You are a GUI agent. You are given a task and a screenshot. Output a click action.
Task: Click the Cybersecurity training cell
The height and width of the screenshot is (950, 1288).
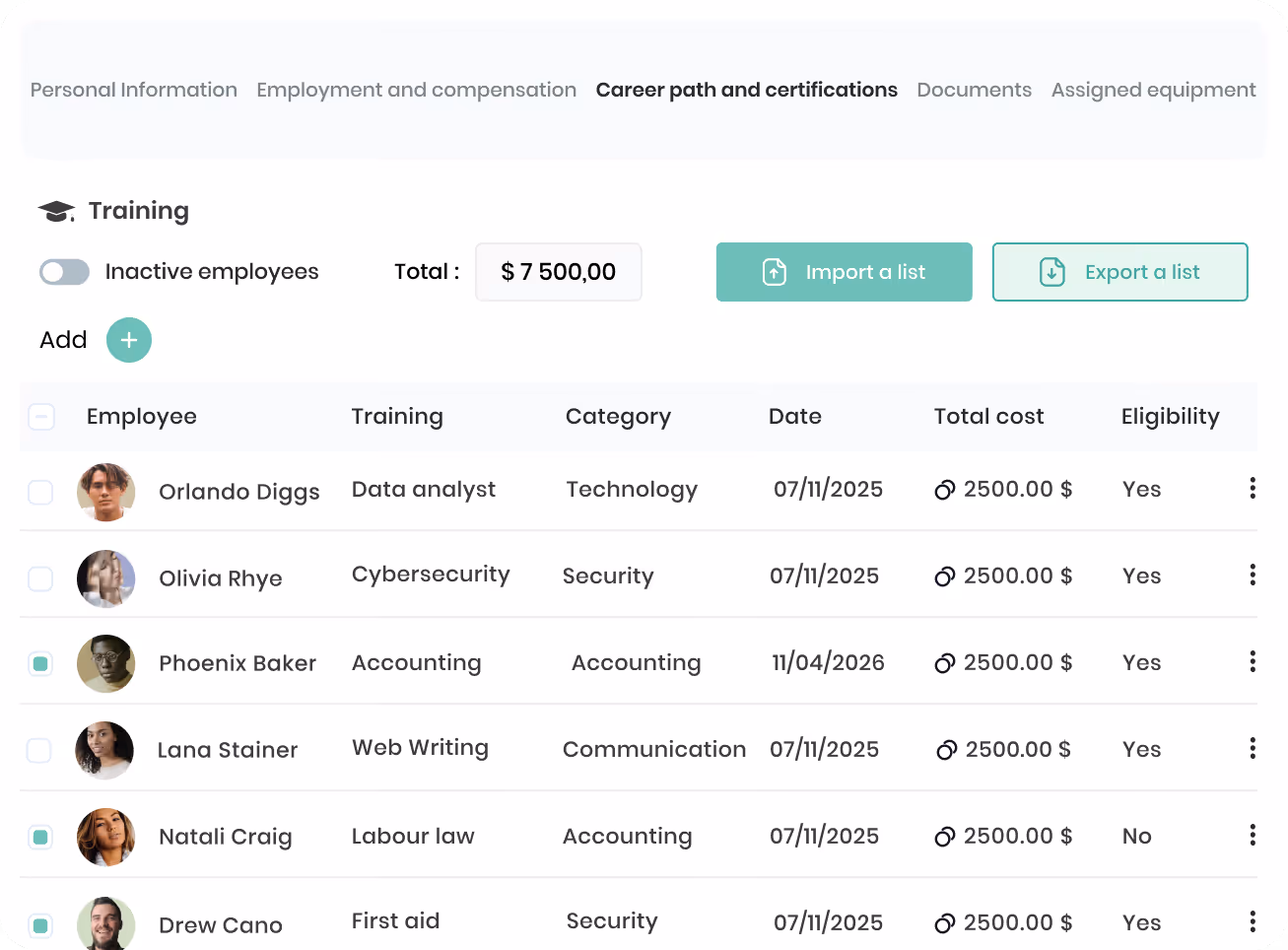click(431, 575)
